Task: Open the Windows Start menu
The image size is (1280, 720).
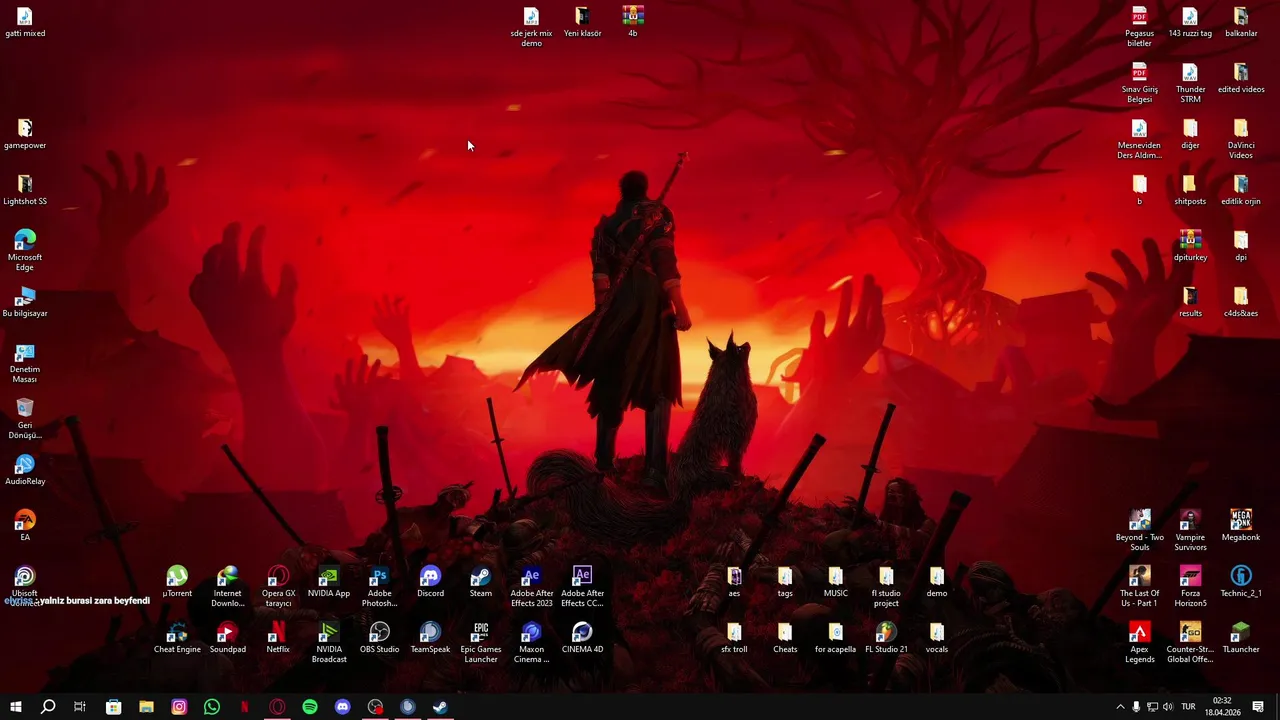Action: (15, 707)
